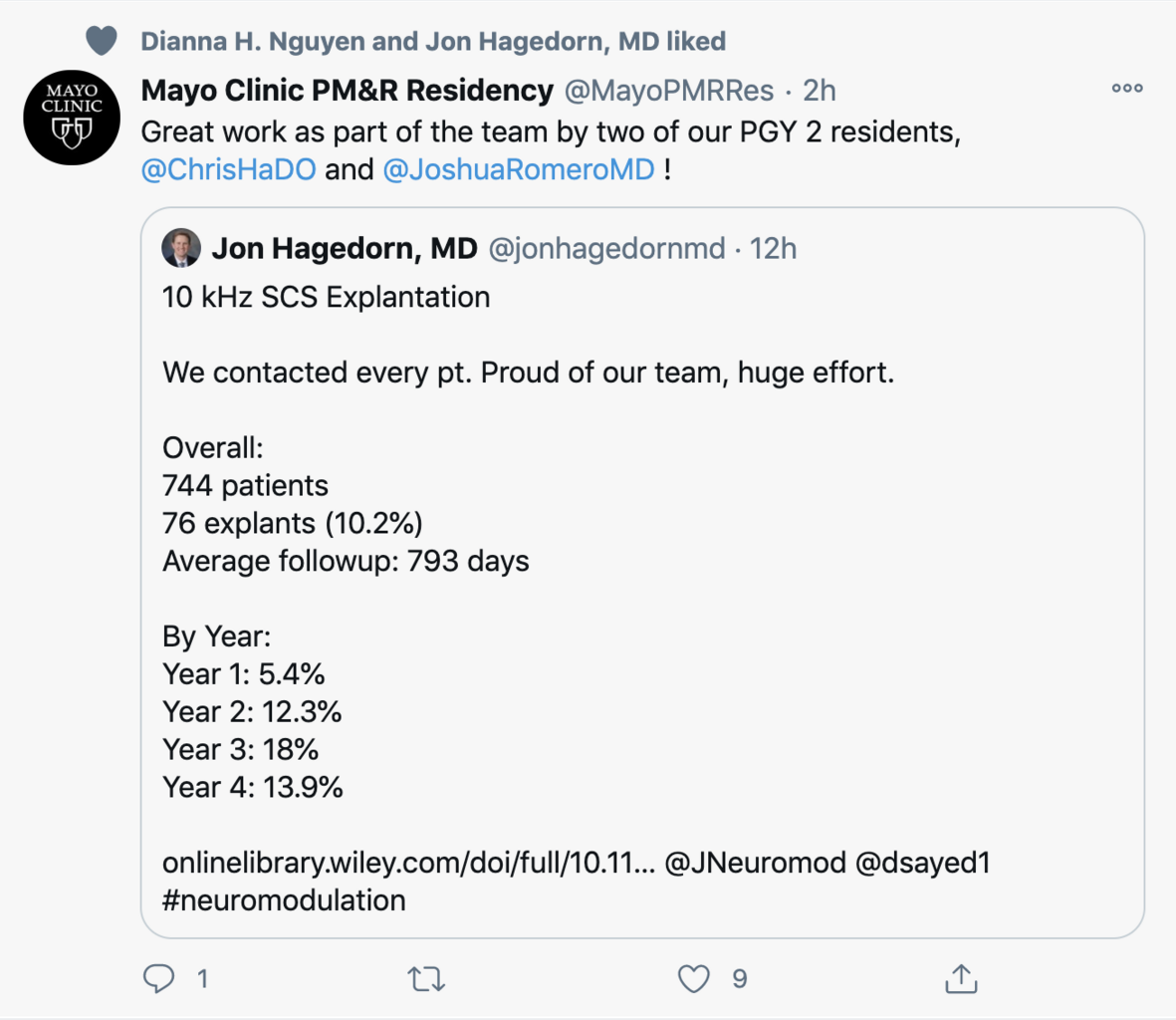Open the @ChrisHaDO mention link
1176x1020 pixels.
[x=229, y=169]
